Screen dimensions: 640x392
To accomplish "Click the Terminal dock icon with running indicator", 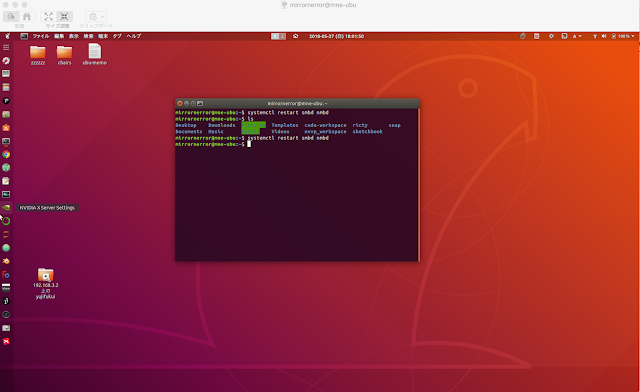I will tap(6, 141).
